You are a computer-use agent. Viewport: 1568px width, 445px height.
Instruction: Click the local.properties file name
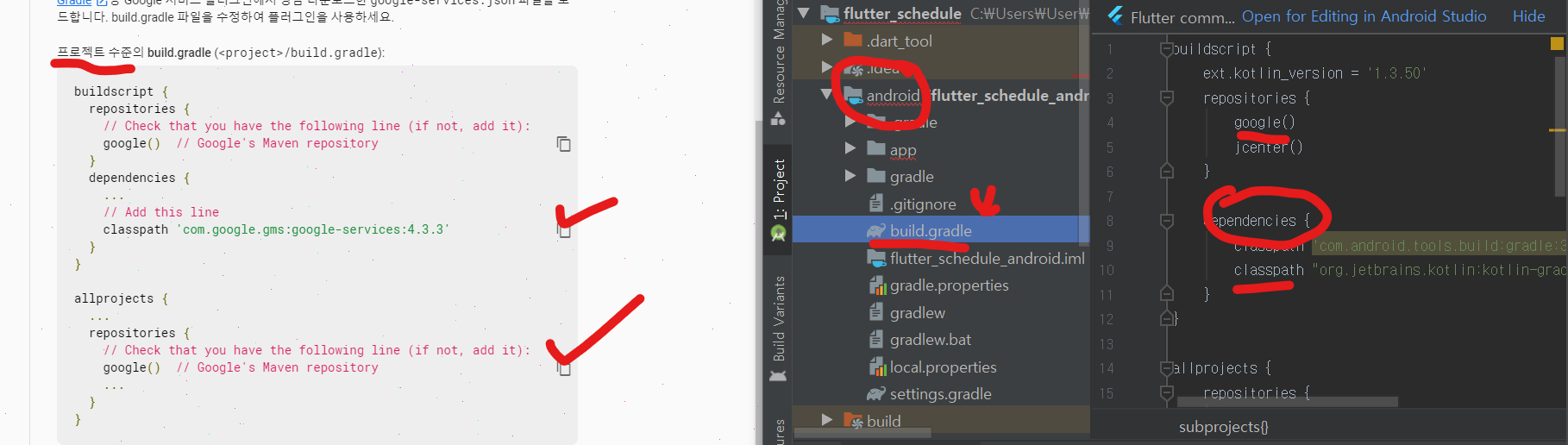[x=943, y=367]
